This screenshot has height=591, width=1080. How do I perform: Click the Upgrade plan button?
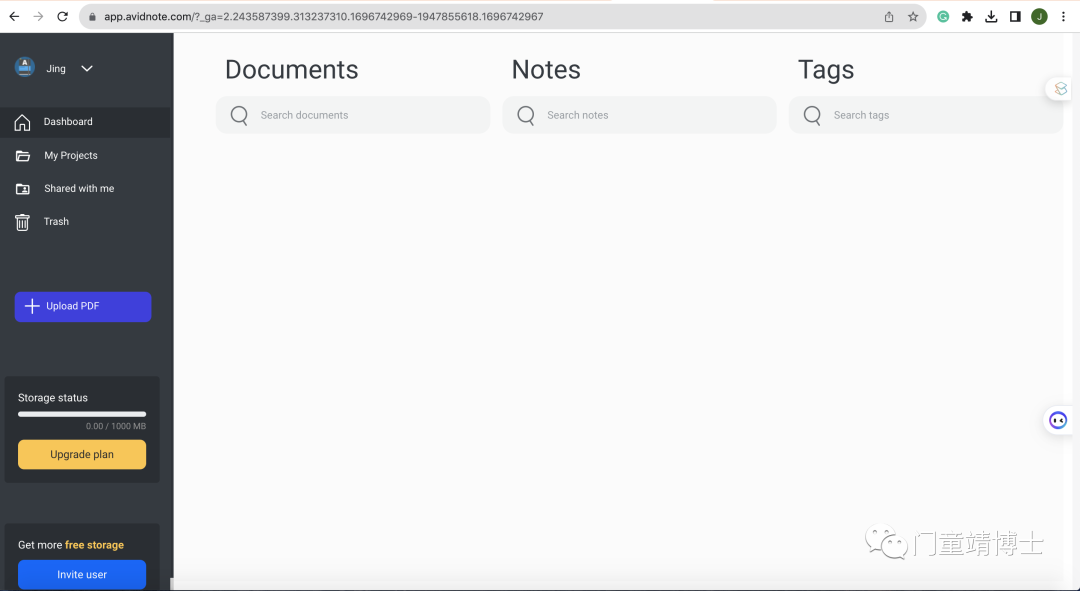pos(82,455)
